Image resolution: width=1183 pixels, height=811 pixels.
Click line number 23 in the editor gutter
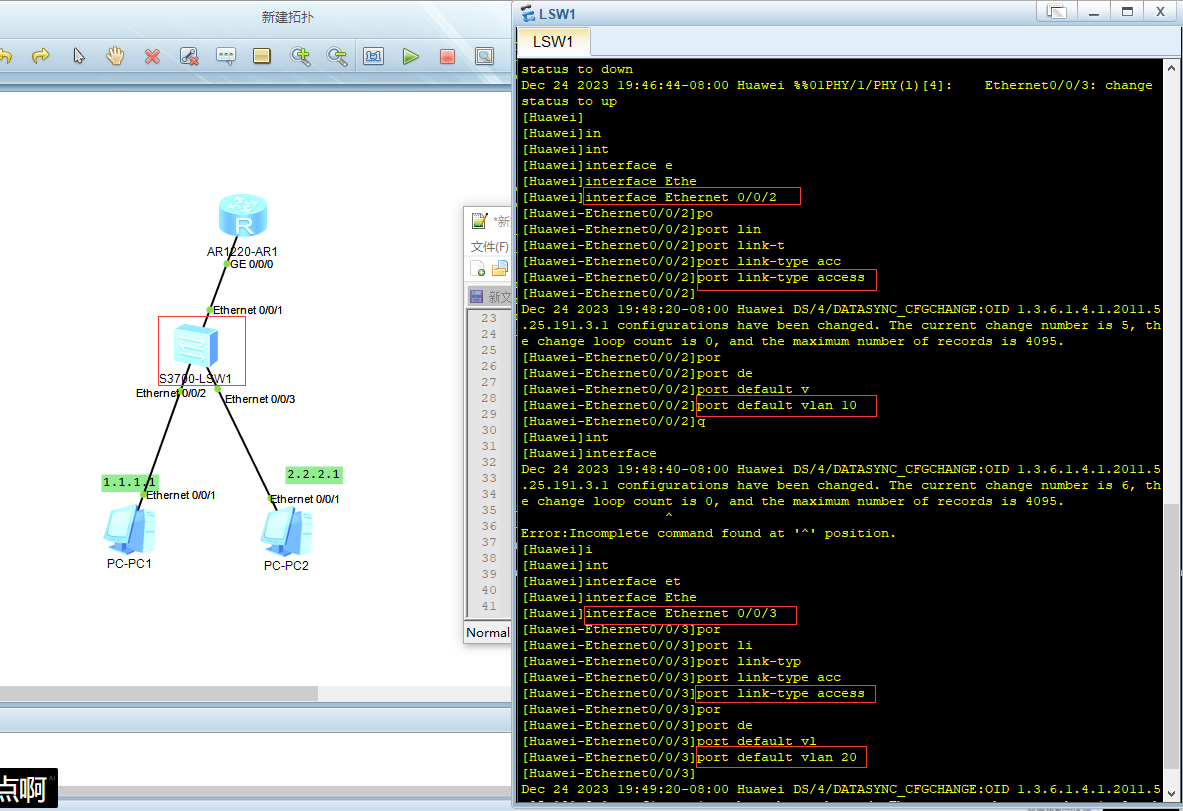tap(489, 318)
